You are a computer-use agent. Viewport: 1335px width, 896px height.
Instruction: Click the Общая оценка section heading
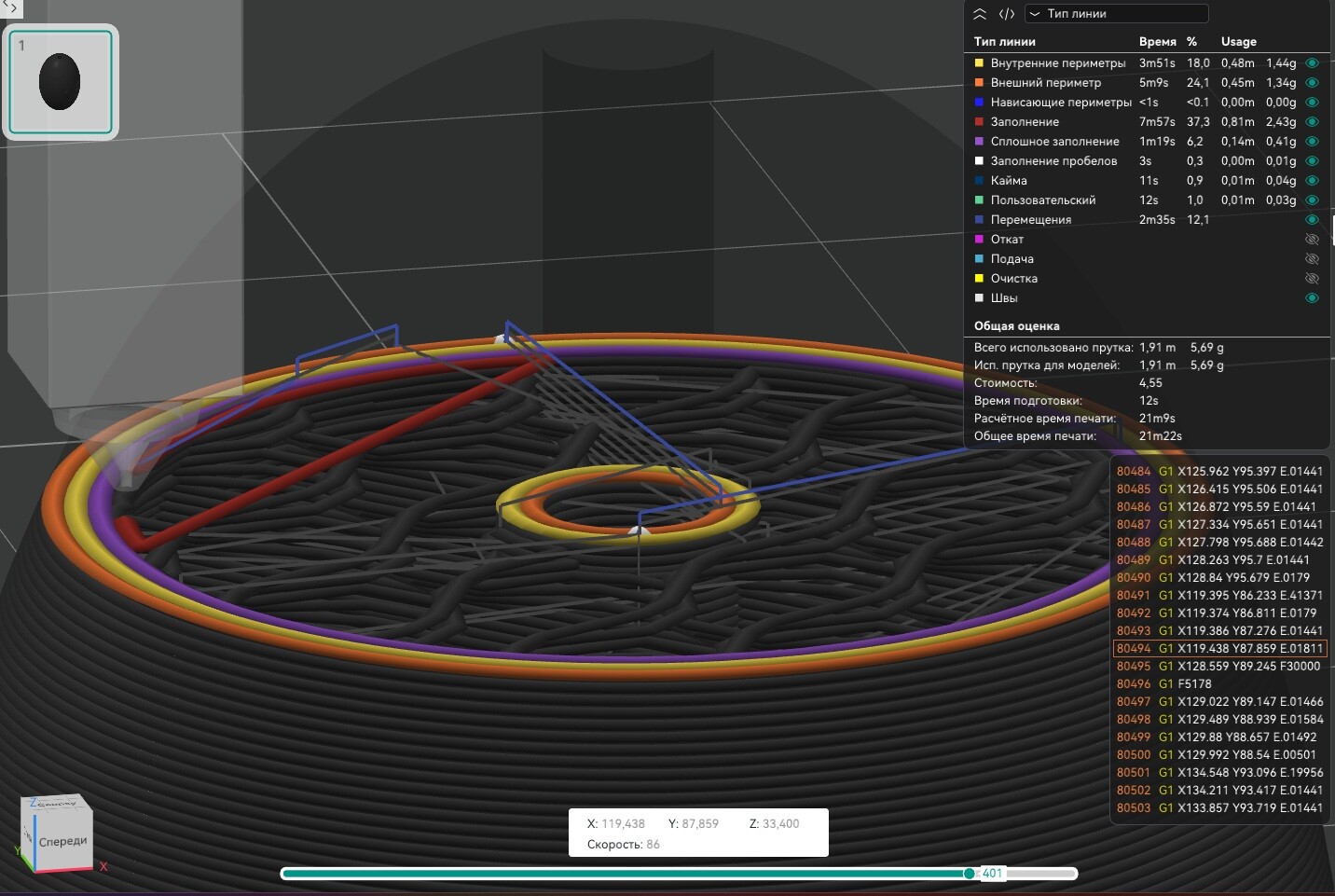[x=1017, y=326]
